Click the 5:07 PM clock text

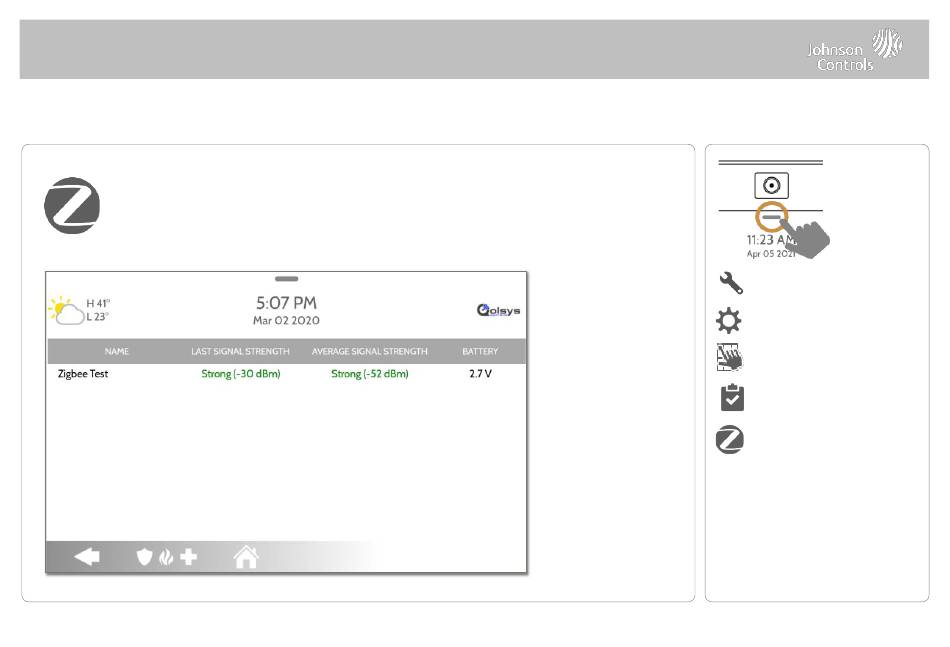tap(286, 303)
